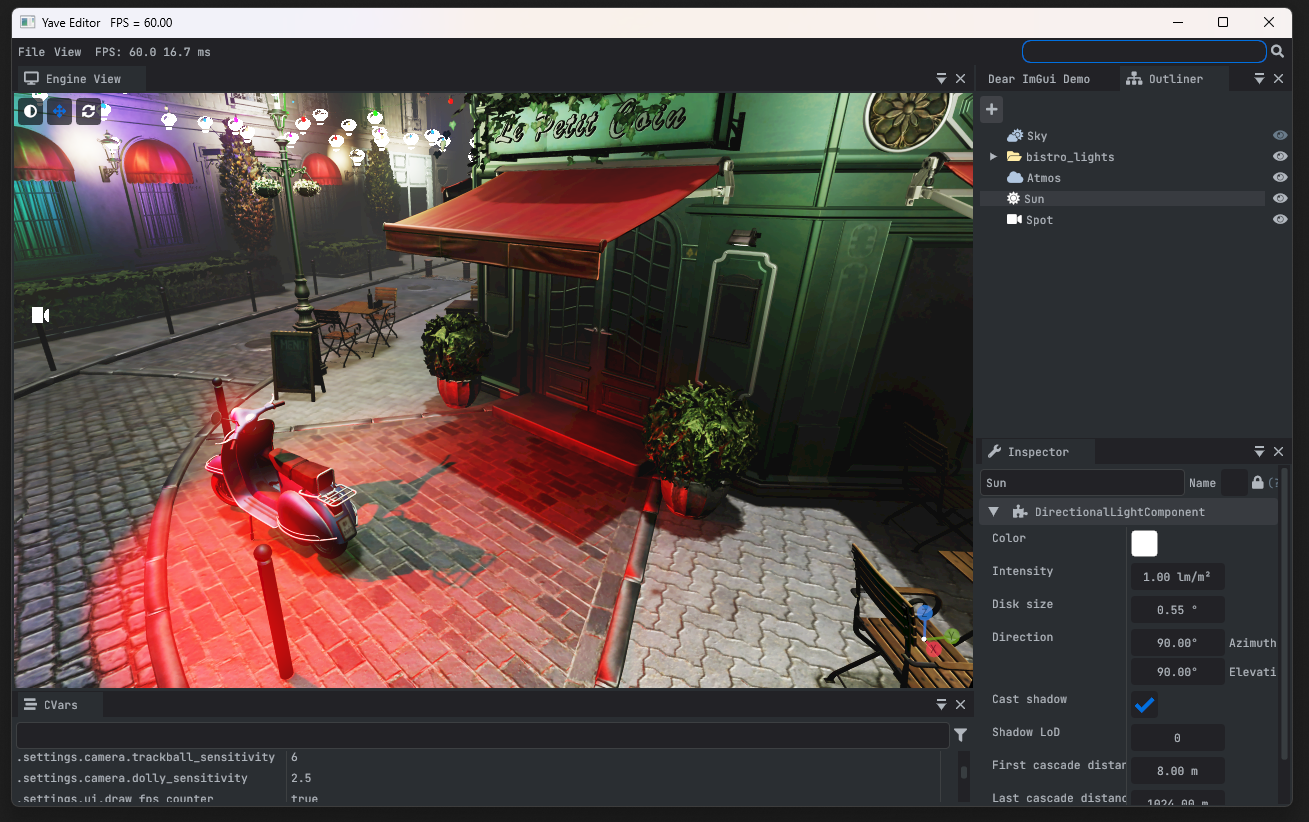Click the camera icon in the viewport

[40, 315]
